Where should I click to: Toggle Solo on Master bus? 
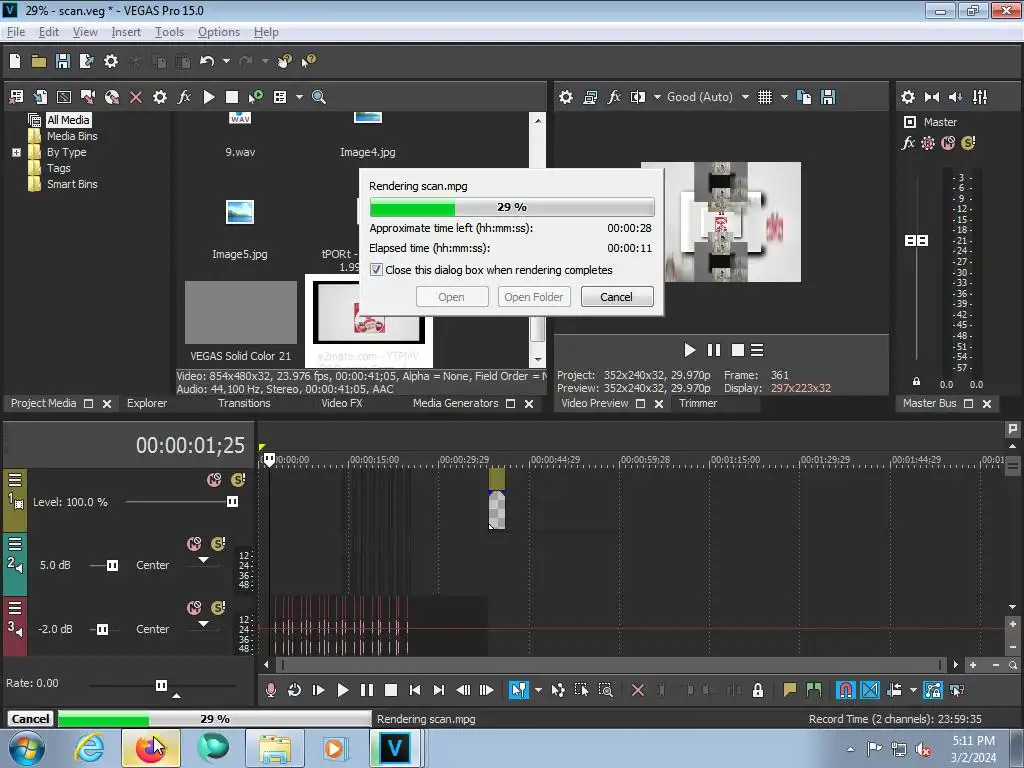[x=968, y=143]
